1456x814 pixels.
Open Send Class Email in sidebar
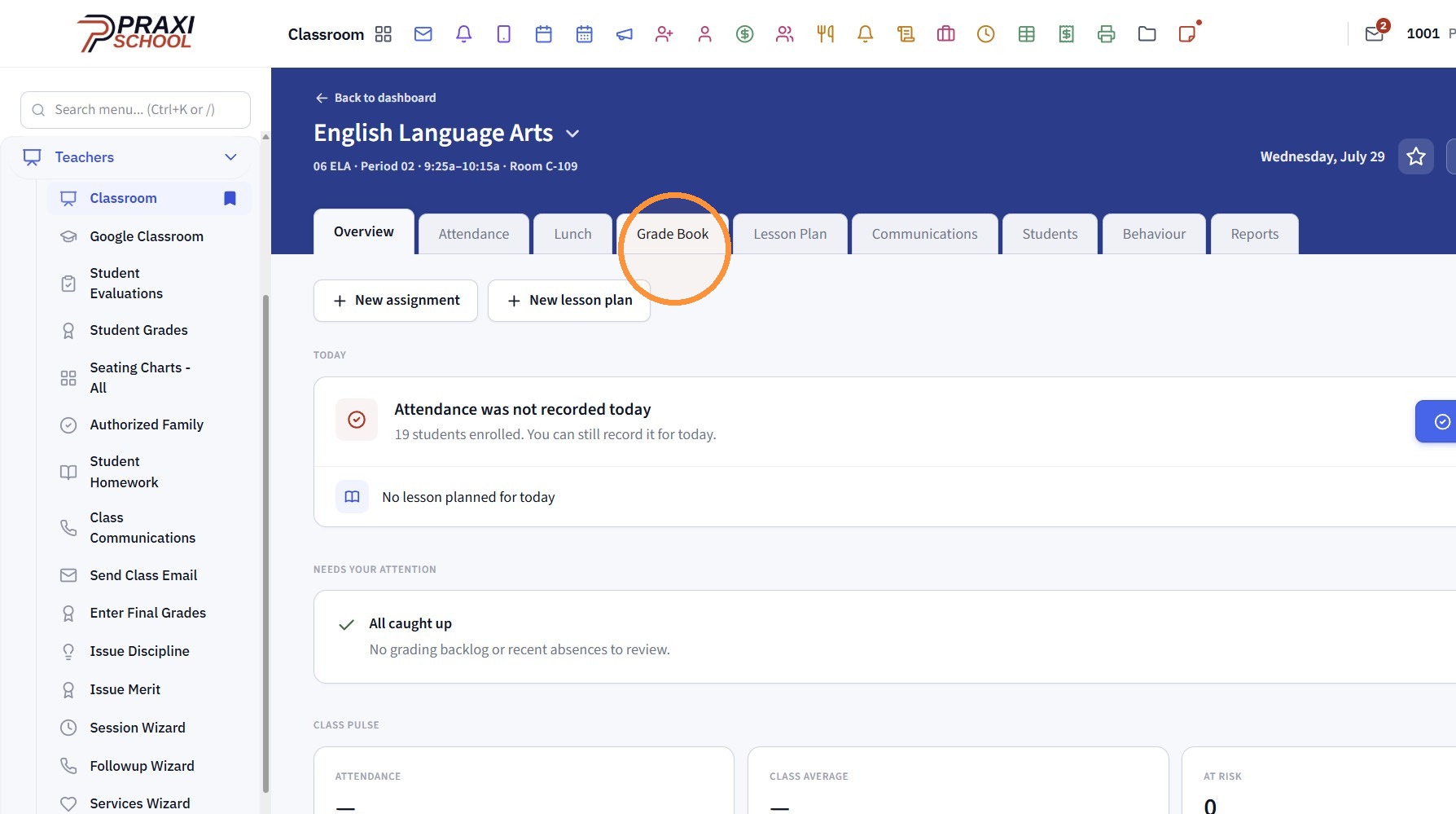click(149, 575)
